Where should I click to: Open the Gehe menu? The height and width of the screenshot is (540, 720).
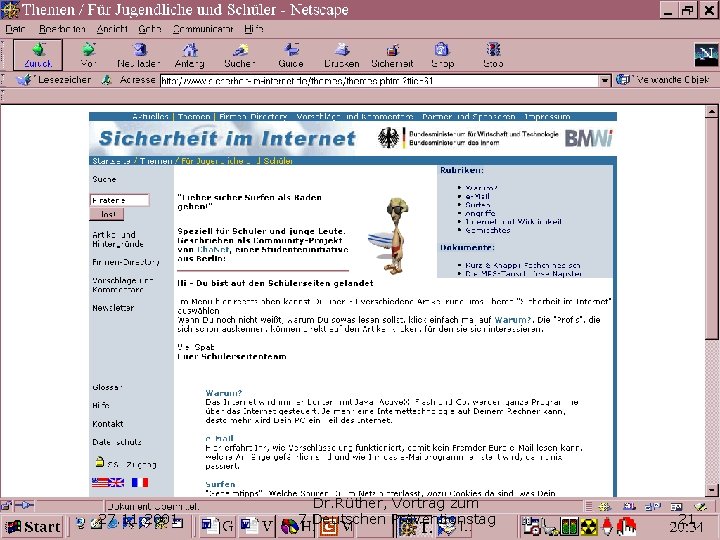pos(149,29)
